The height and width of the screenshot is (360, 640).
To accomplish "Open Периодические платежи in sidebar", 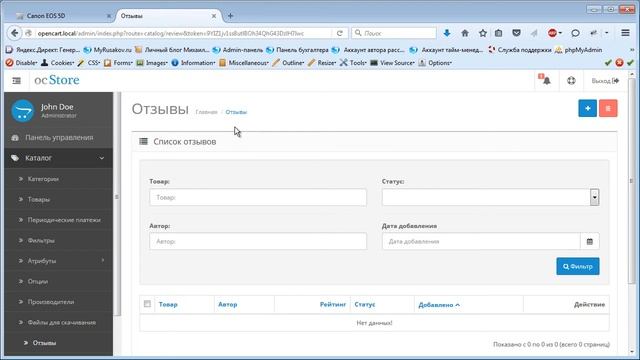I will coord(59,220).
